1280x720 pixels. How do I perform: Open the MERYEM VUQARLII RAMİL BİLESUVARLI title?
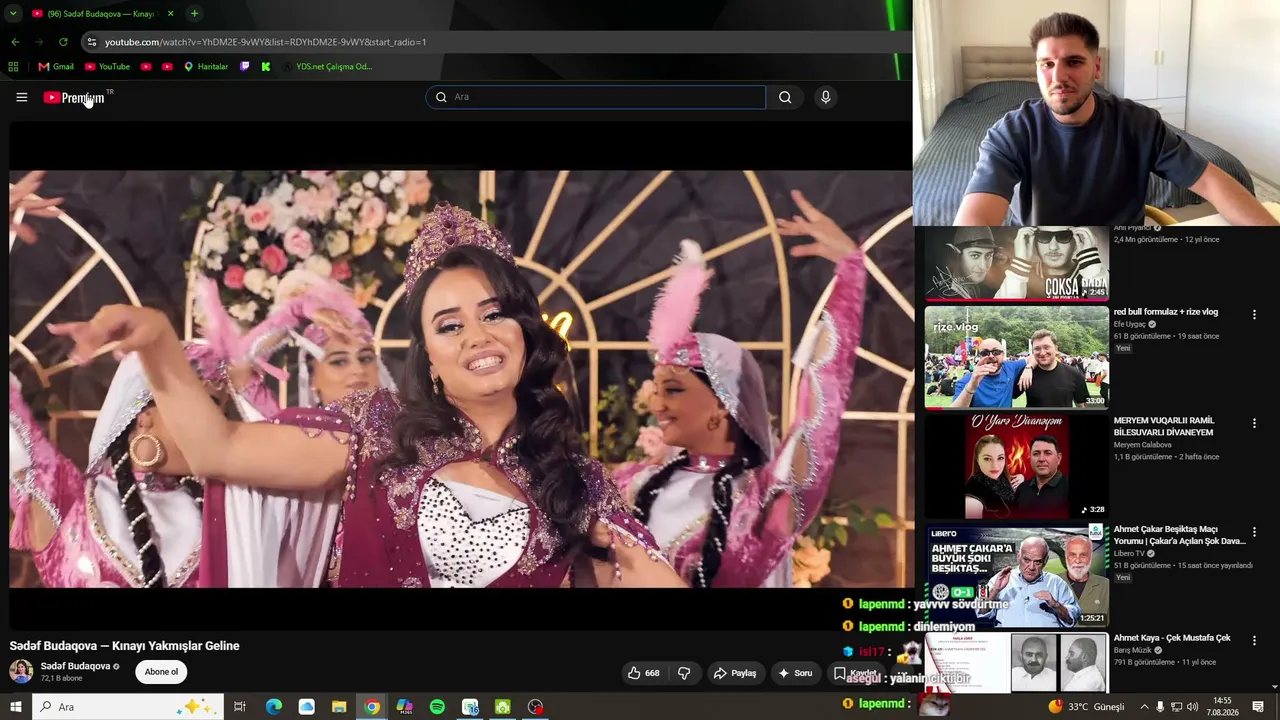pos(1164,427)
